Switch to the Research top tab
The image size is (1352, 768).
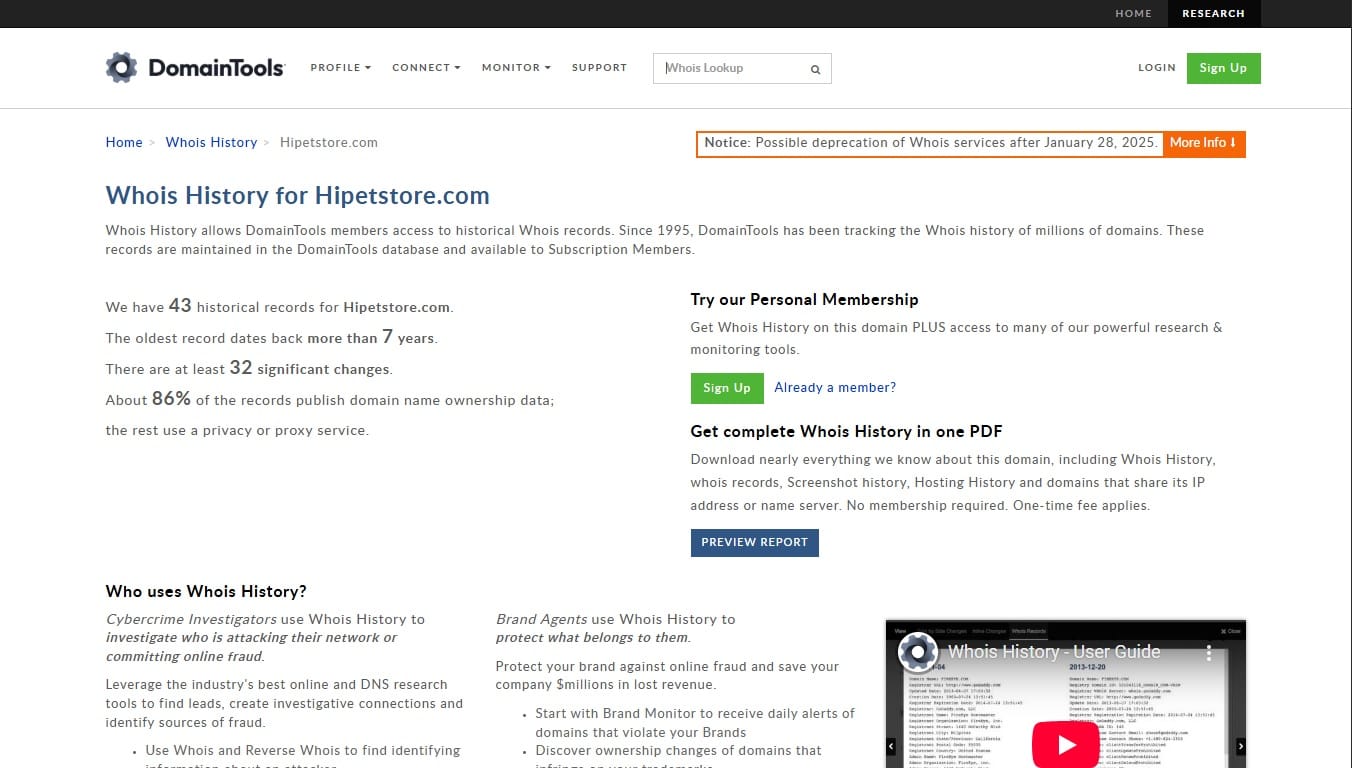1213,13
